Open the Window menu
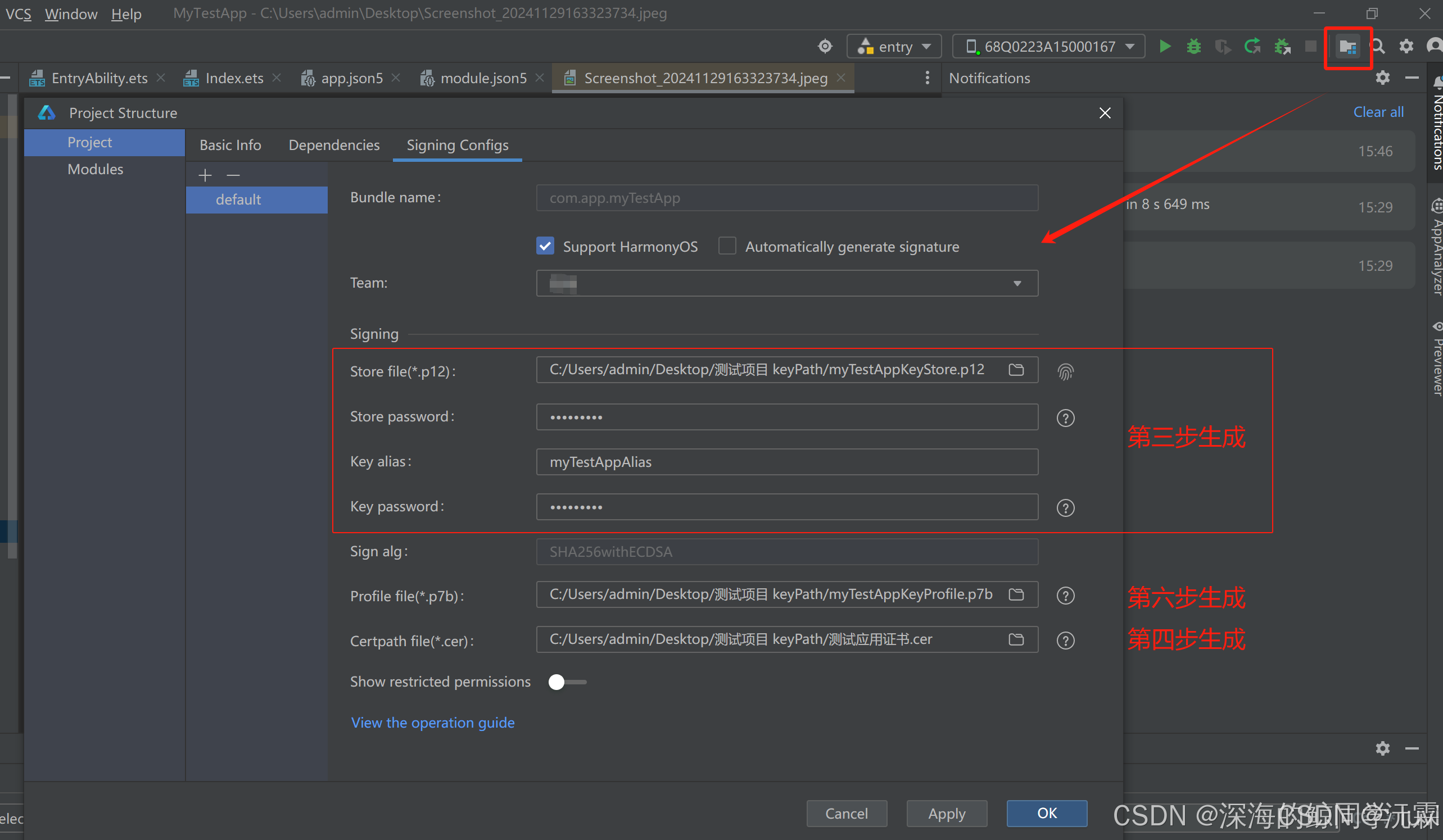 tap(71, 13)
